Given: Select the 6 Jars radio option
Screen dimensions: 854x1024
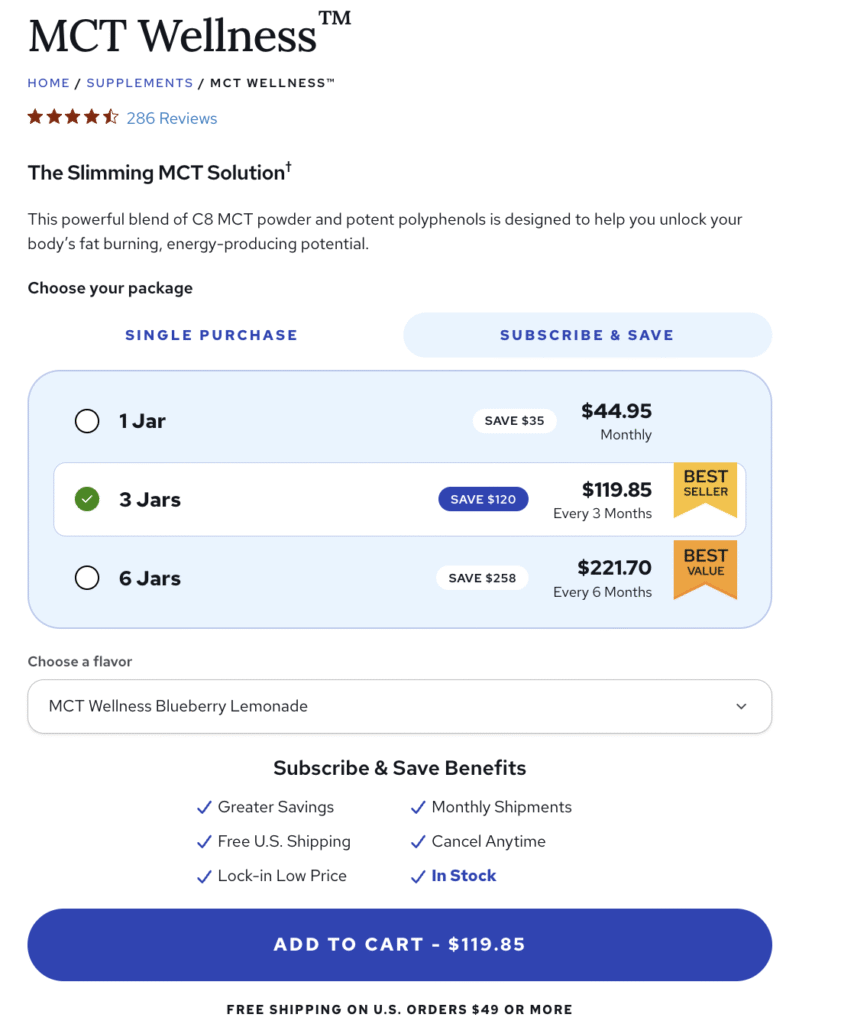Looking at the screenshot, I should coord(87,578).
